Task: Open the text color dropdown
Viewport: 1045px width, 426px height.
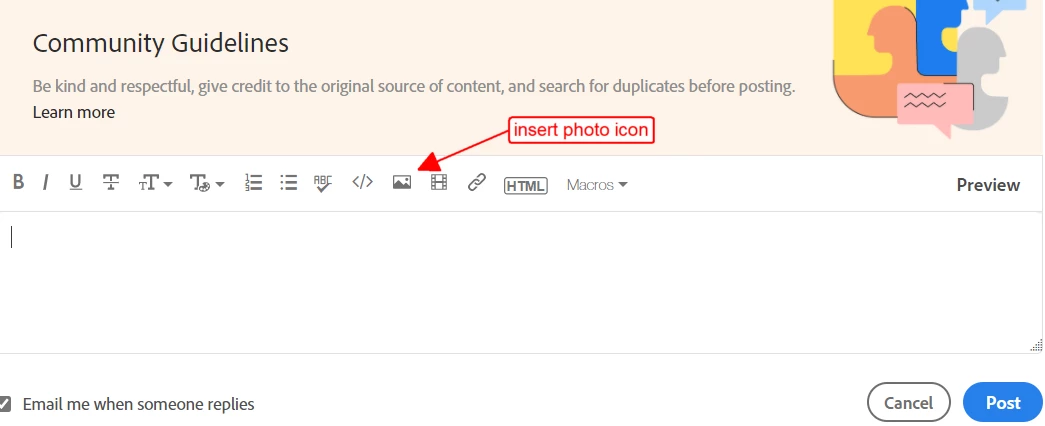Action: tap(207, 183)
